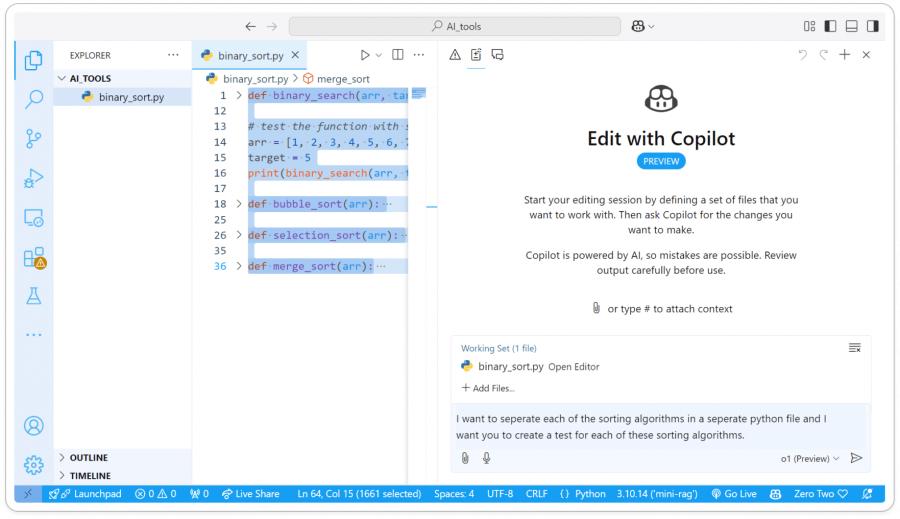The height and width of the screenshot is (519, 900).
Task: Open Customize Layout control
Action: click(x=809, y=26)
